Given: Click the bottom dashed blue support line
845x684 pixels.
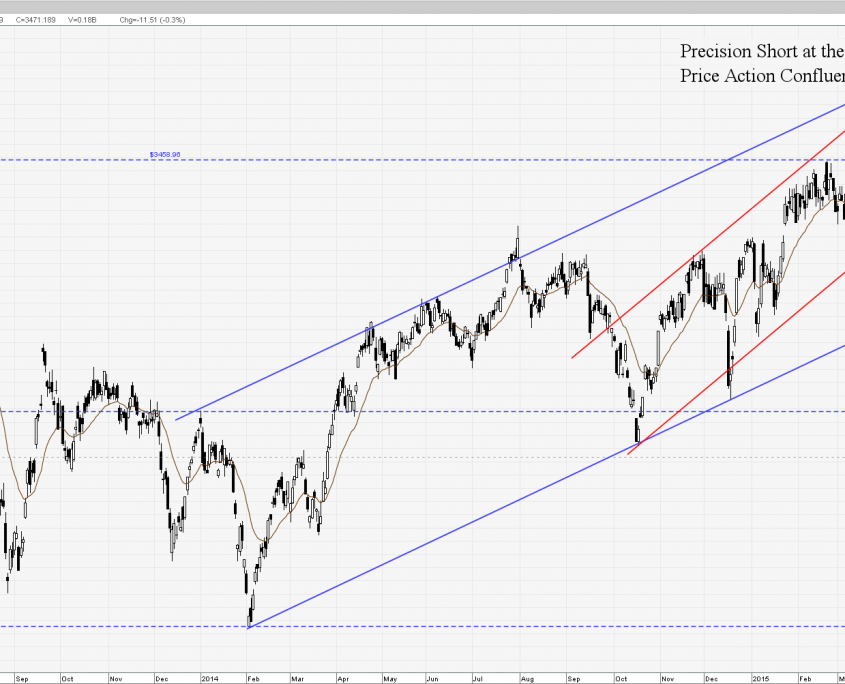Looking at the screenshot, I should pyautogui.click(x=500, y=626).
